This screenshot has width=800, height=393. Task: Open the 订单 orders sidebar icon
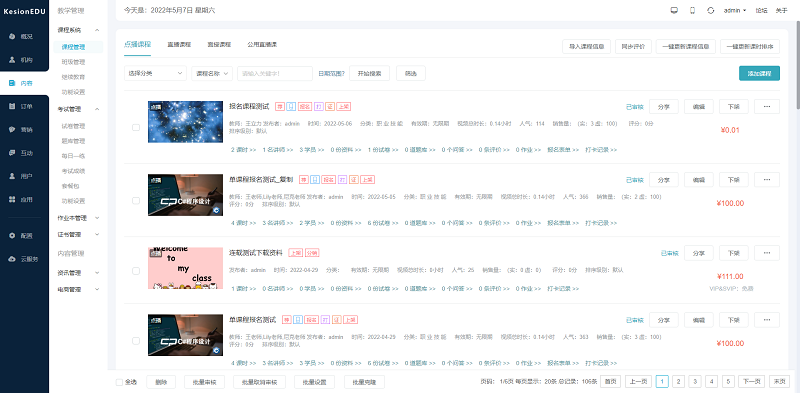[12, 106]
